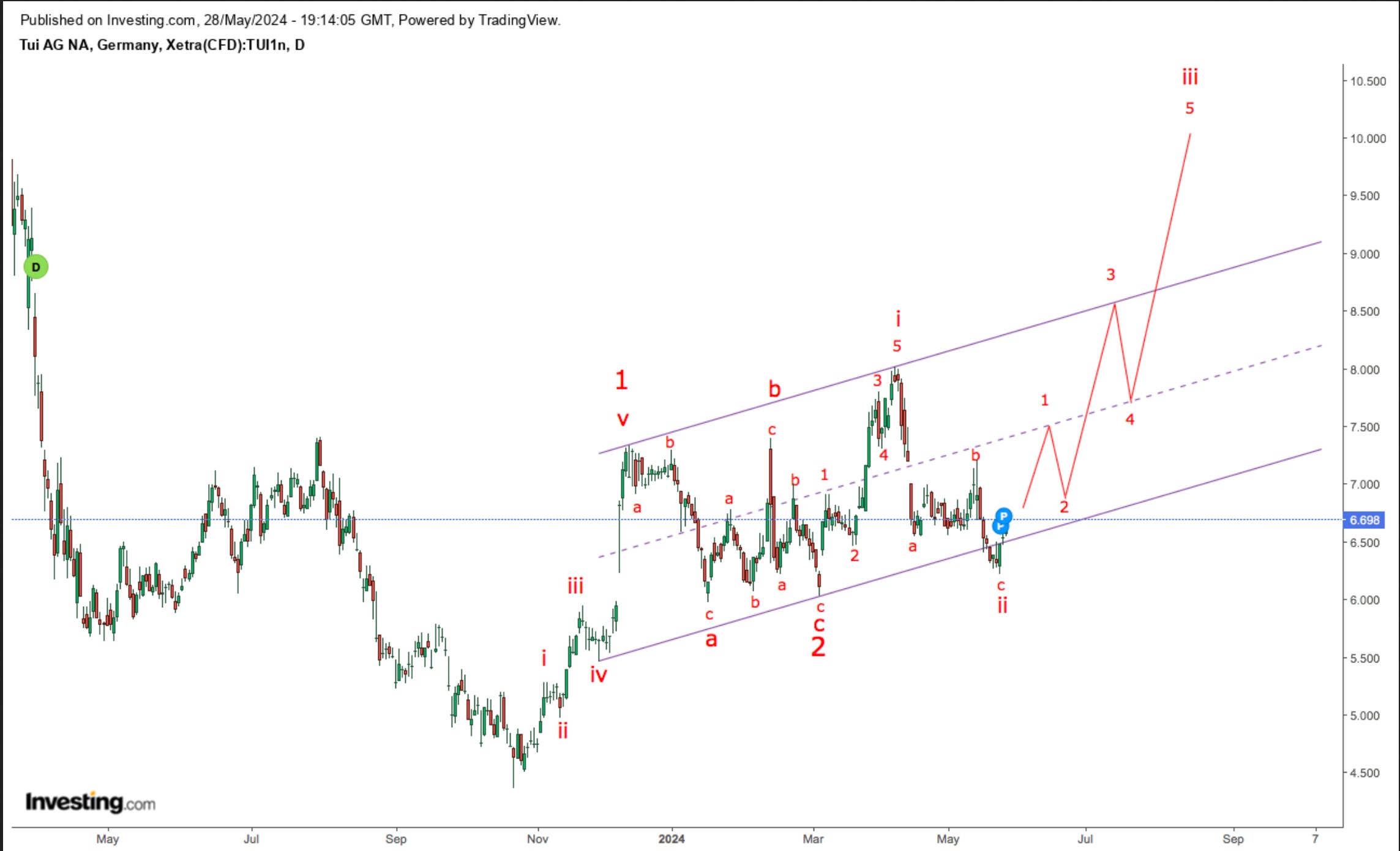Click the Nov label on time axis
The width and height of the screenshot is (1400, 851).
pyautogui.click(x=537, y=839)
